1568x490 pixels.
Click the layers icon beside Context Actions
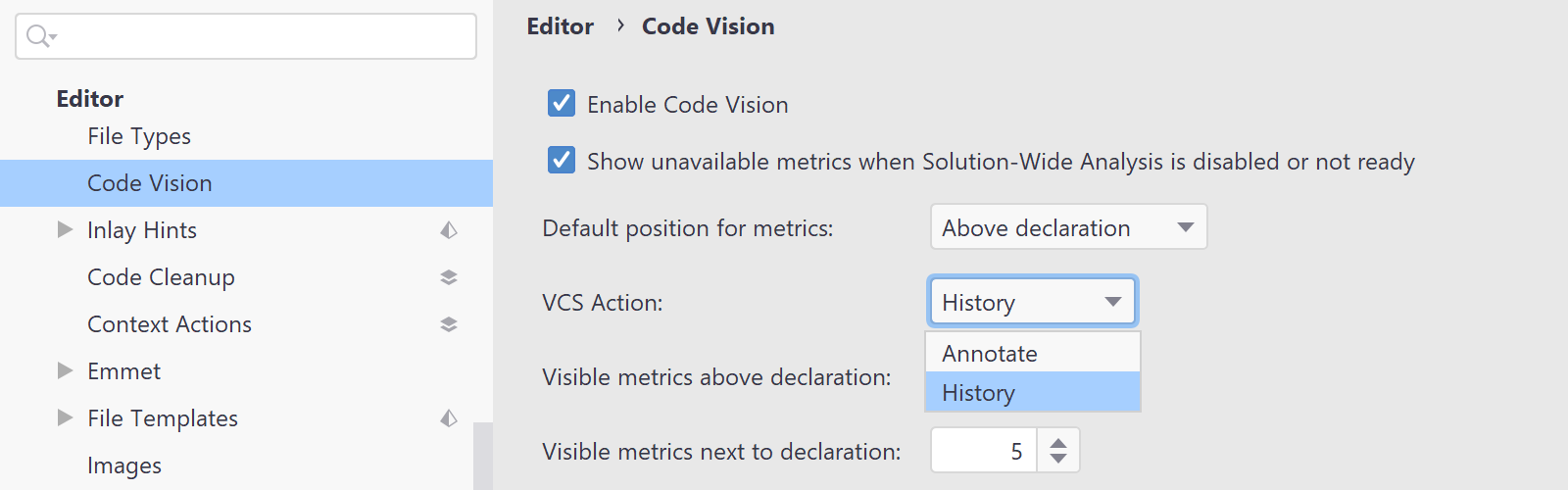point(449,324)
